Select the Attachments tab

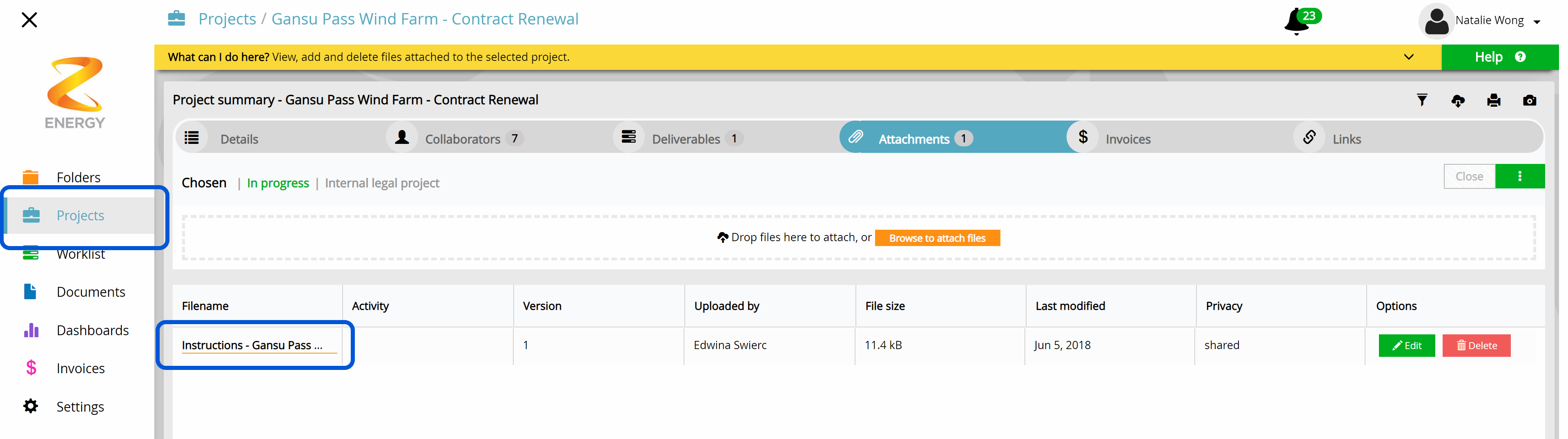[x=953, y=138]
